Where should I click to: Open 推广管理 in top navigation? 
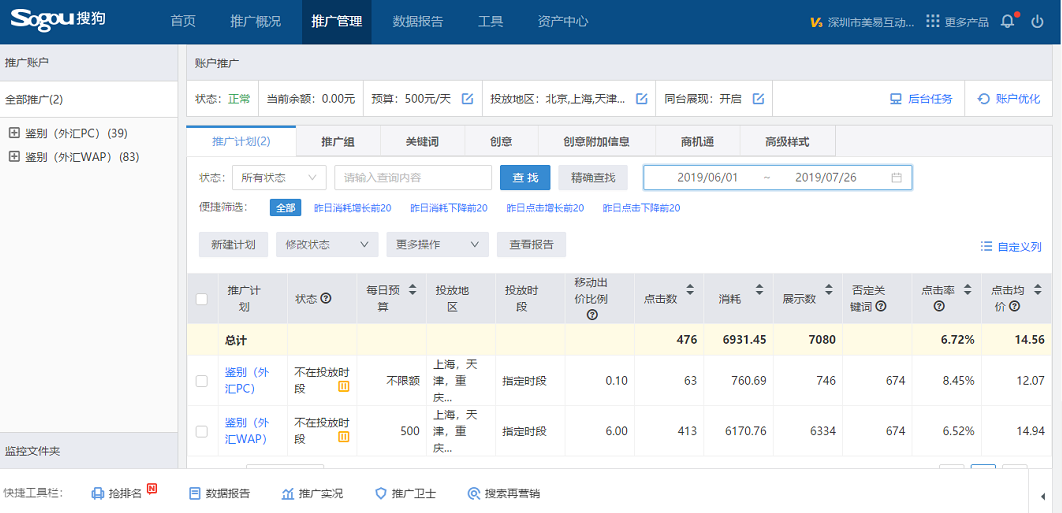(x=337, y=21)
